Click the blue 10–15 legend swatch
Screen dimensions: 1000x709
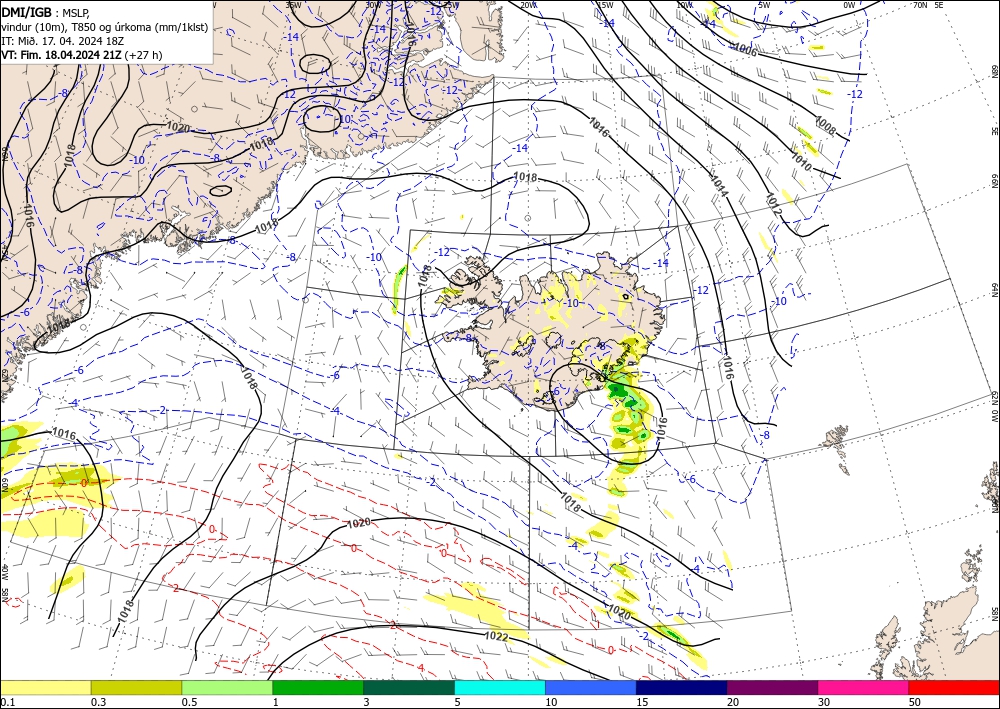591,687
